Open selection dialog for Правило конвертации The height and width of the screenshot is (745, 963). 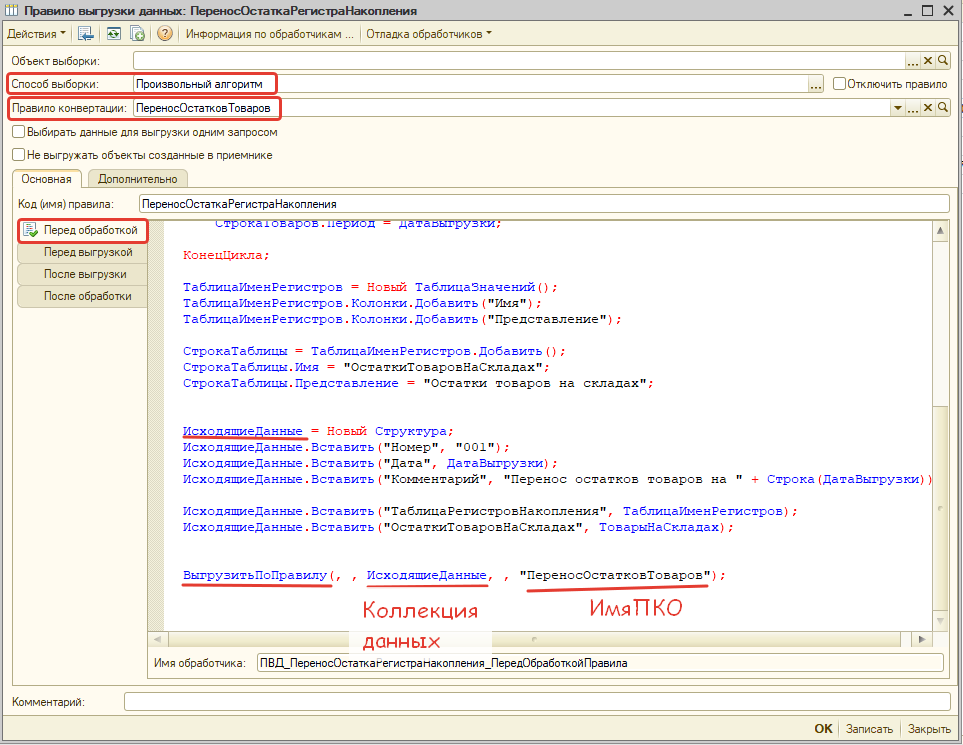coord(913,108)
